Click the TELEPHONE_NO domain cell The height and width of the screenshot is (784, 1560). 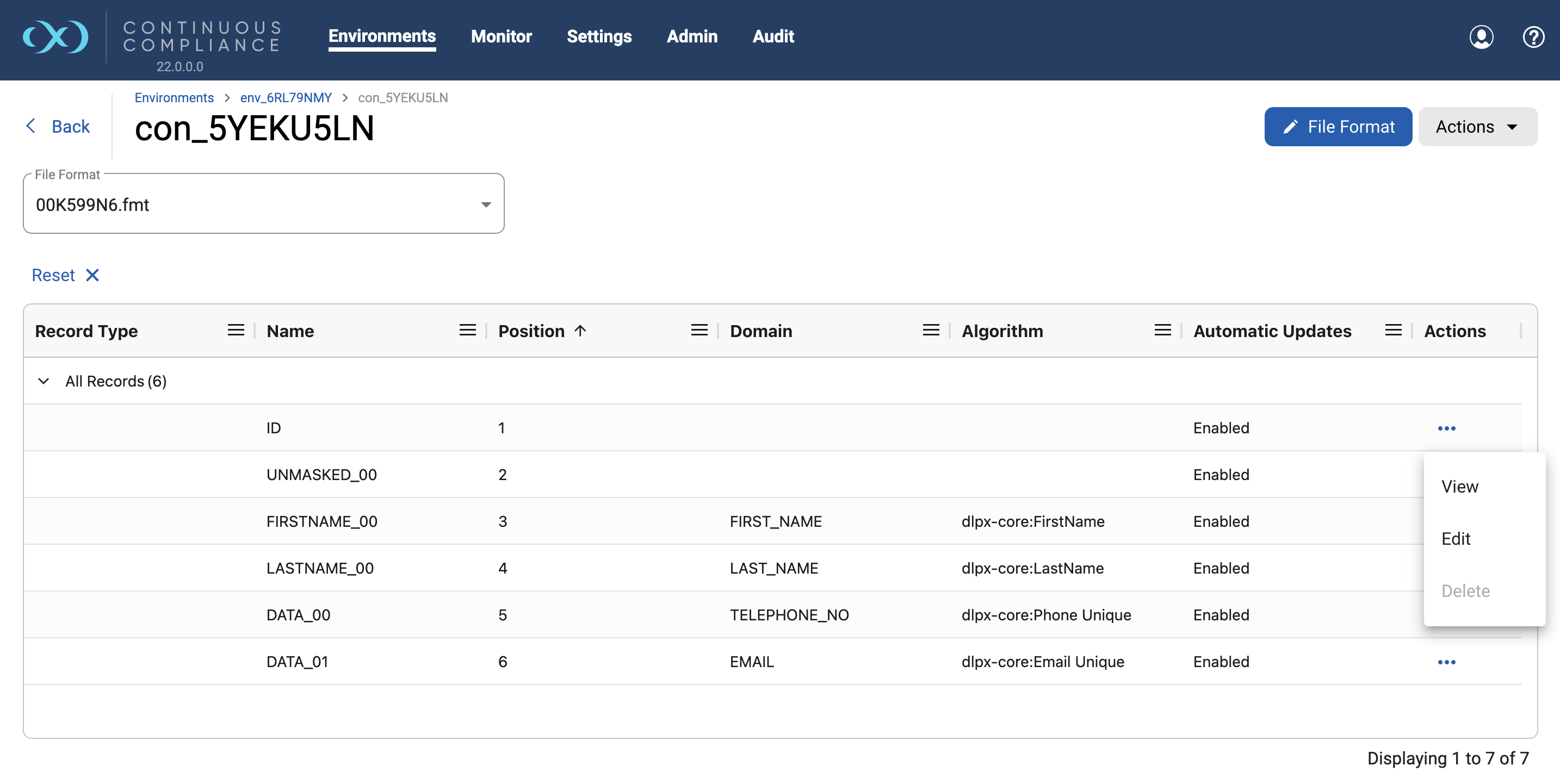pos(789,615)
